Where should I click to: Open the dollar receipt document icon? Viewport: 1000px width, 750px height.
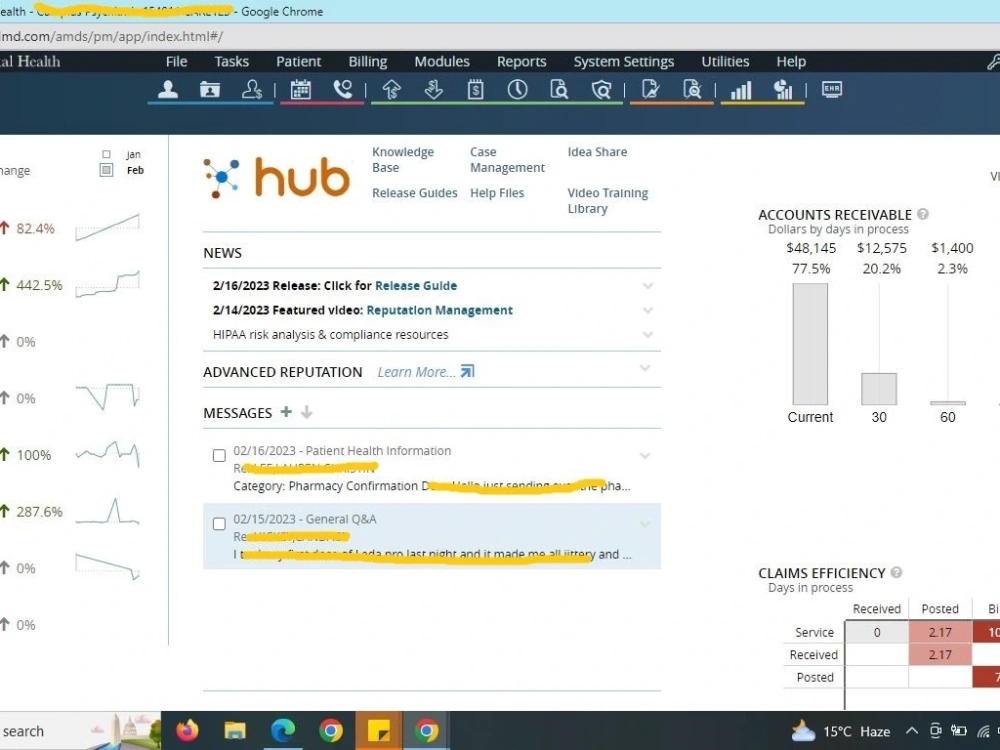(x=475, y=89)
